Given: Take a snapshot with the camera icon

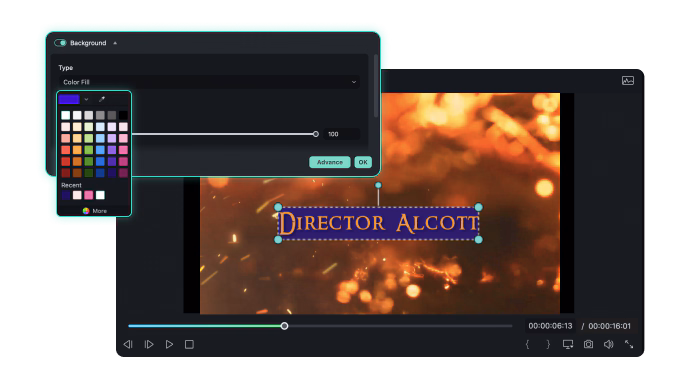Looking at the screenshot, I should tap(588, 344).
